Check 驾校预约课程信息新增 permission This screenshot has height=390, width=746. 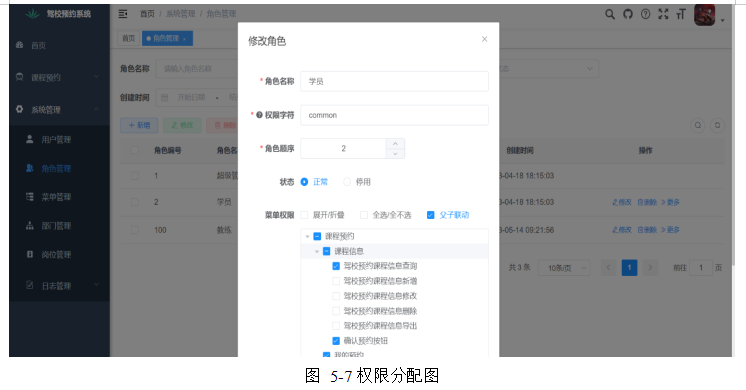(x=336, y=281)
